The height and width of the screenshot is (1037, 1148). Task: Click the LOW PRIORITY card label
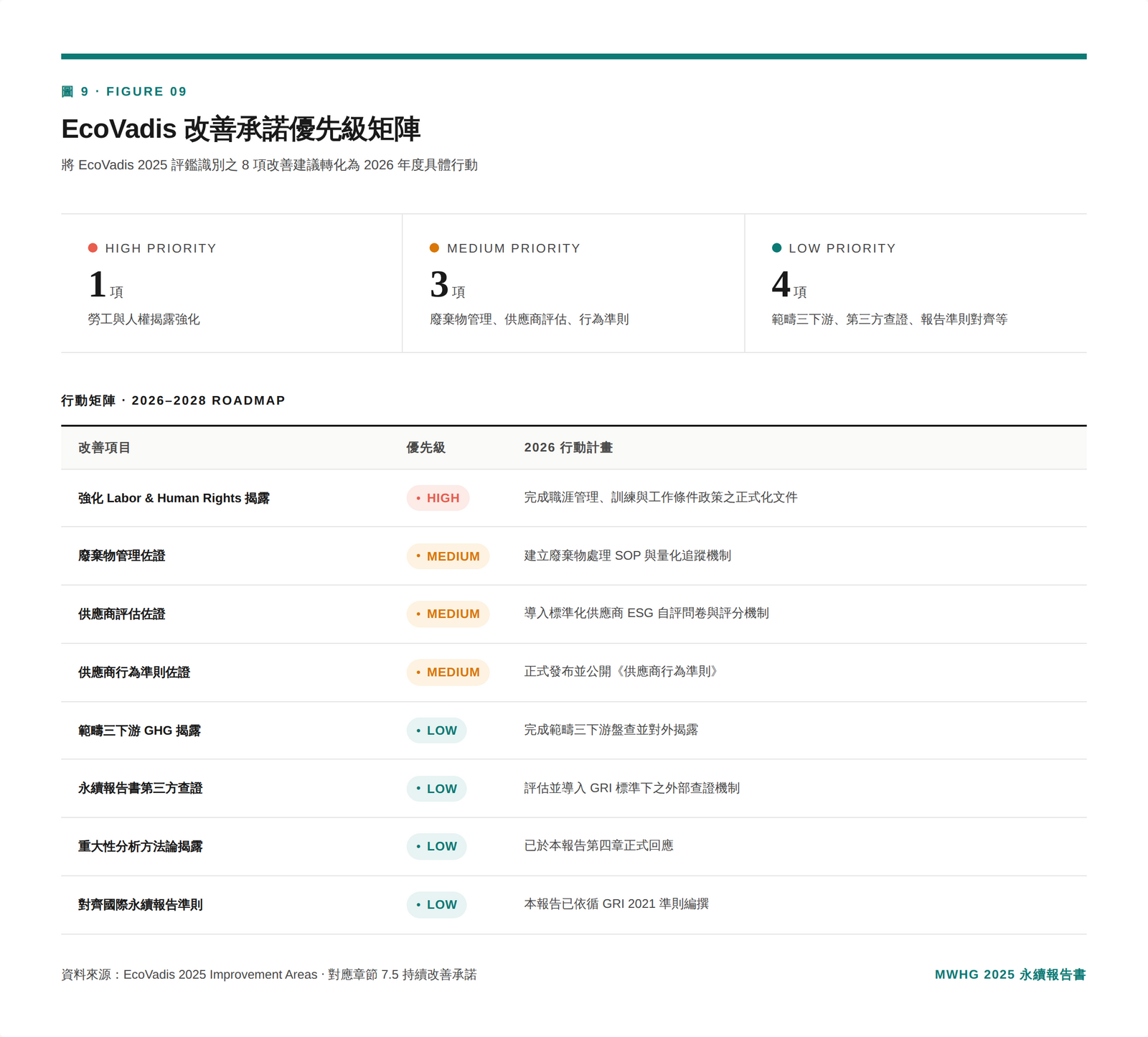[842, 248]
